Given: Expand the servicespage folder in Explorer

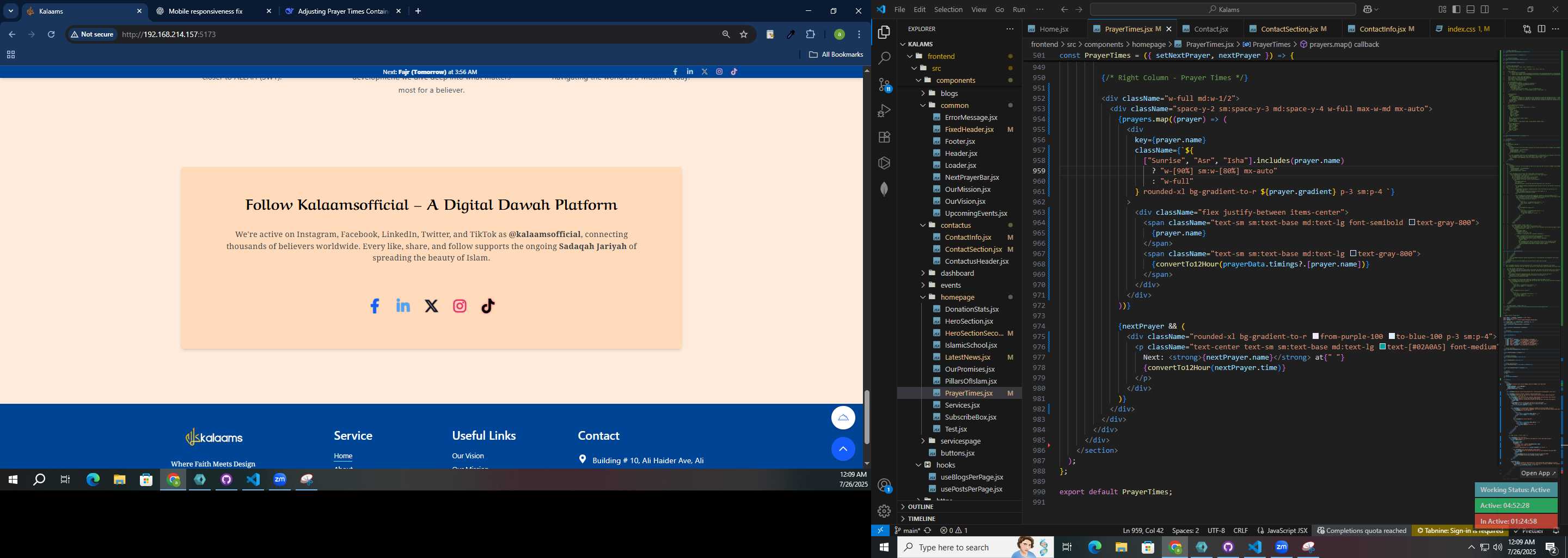Looking at the screenshot, I should (x=923, y=441).
